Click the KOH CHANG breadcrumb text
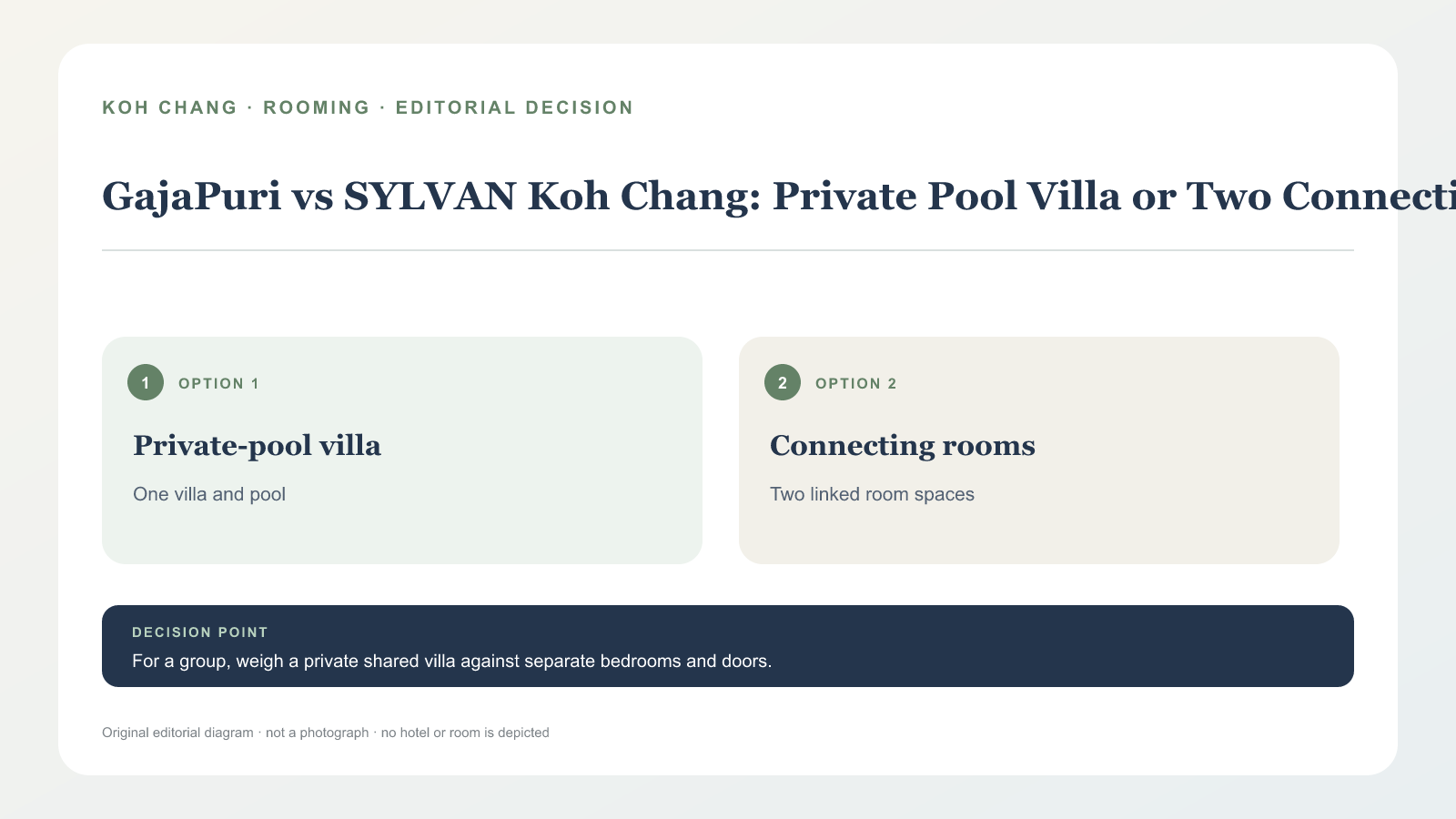This screenshot has height=819, width=1456. [x=169, y=107]
